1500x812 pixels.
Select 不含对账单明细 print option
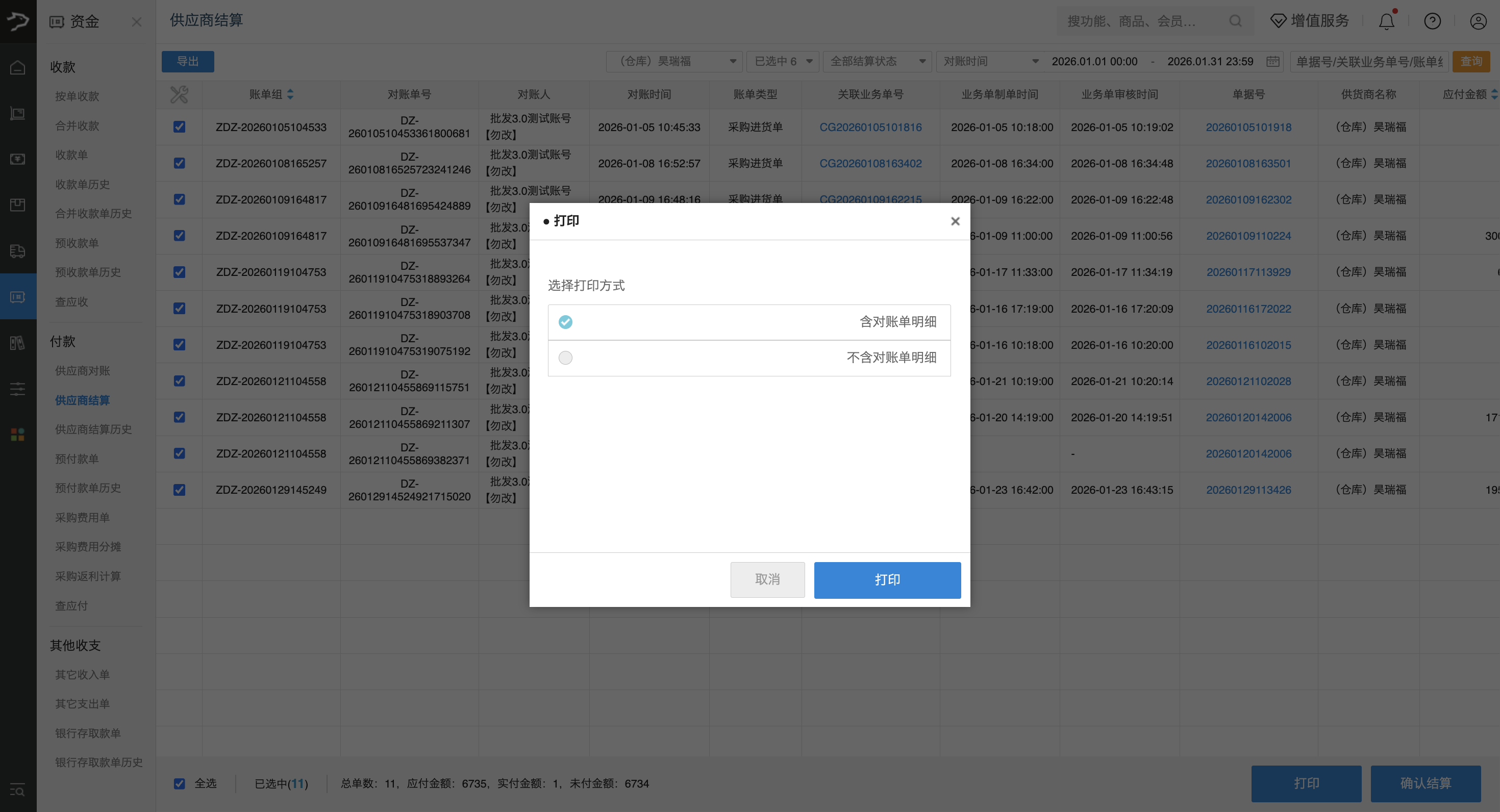(565, 358)
